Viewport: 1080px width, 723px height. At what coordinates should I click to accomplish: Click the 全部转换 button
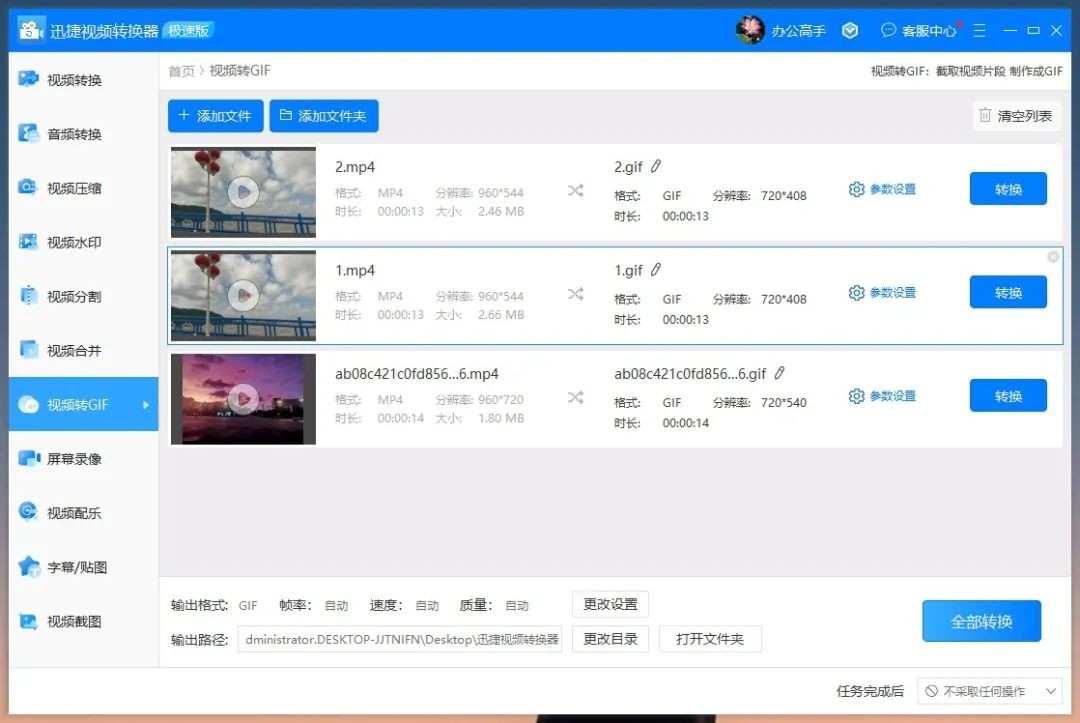(982, 621)
